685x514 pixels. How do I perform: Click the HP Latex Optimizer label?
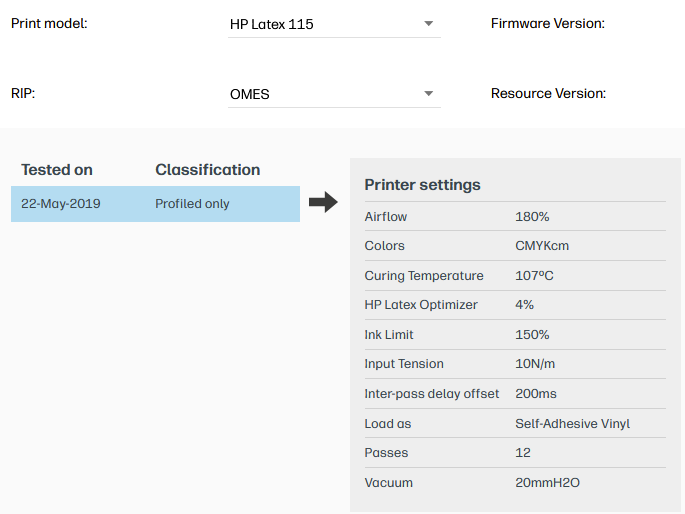tap(421, 305)
